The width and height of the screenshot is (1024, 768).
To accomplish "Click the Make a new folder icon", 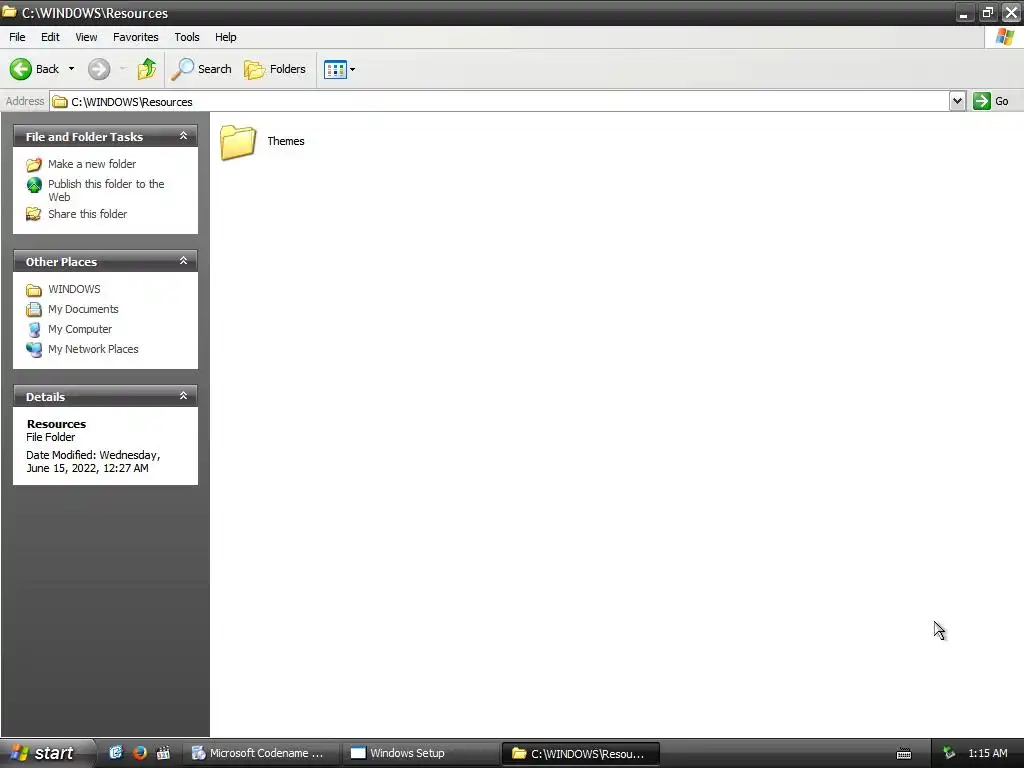I will point(34,165).
